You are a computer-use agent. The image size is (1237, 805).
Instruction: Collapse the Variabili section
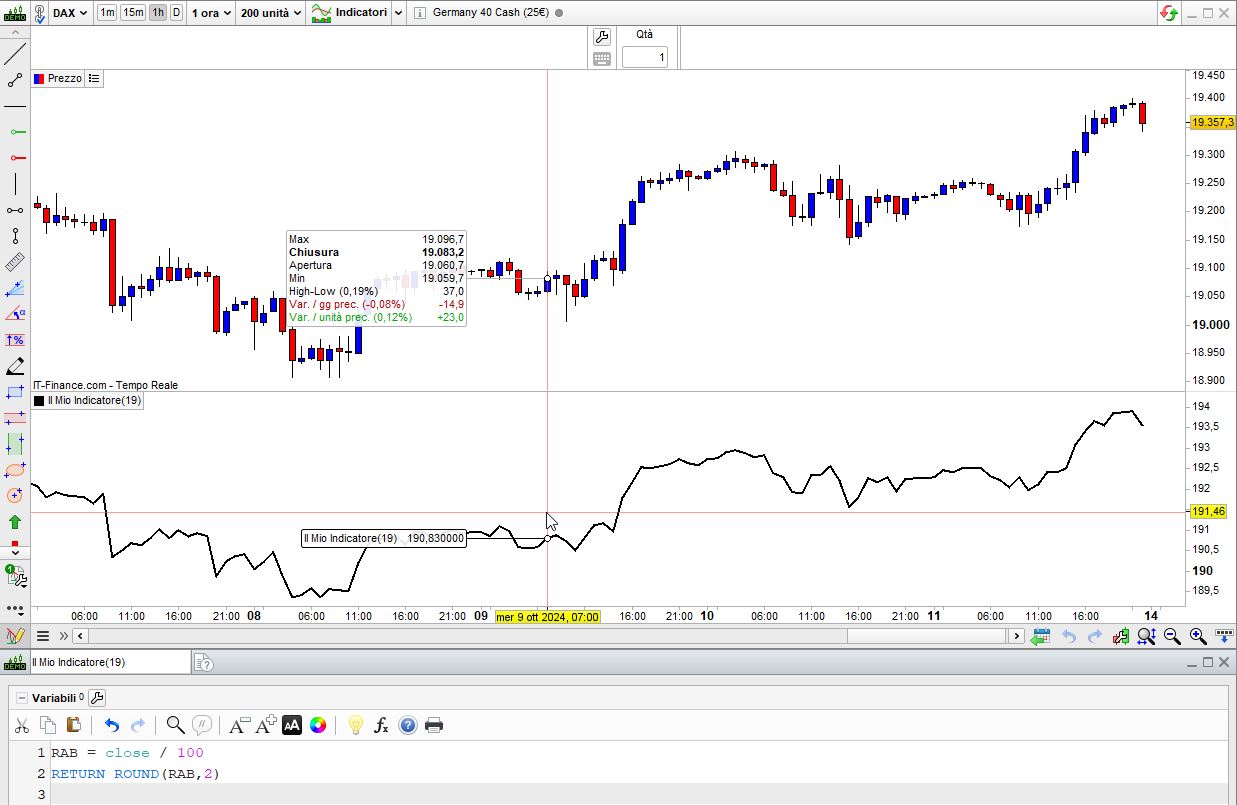point(21,697)
